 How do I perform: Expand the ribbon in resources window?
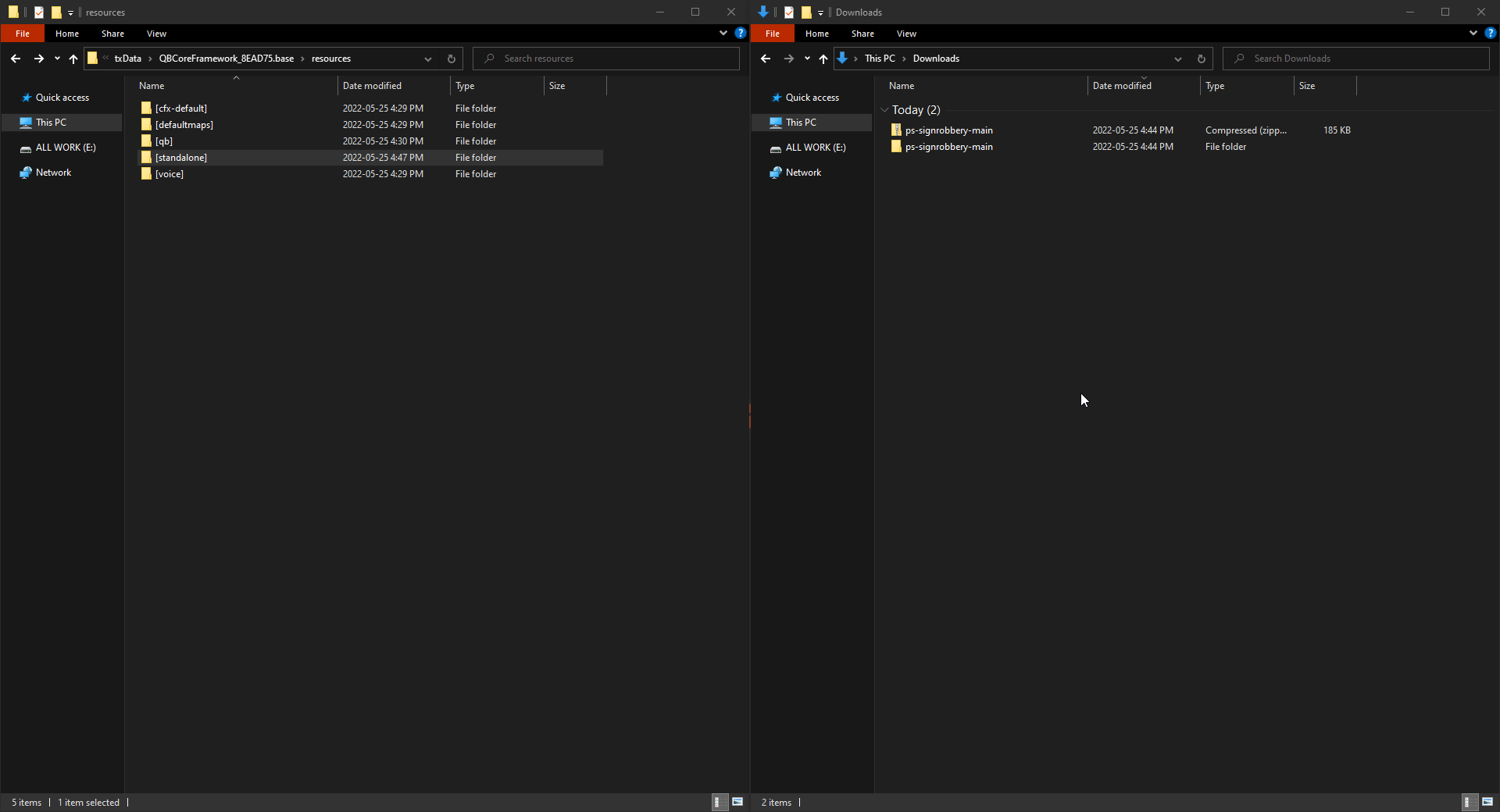click(723, 33)
